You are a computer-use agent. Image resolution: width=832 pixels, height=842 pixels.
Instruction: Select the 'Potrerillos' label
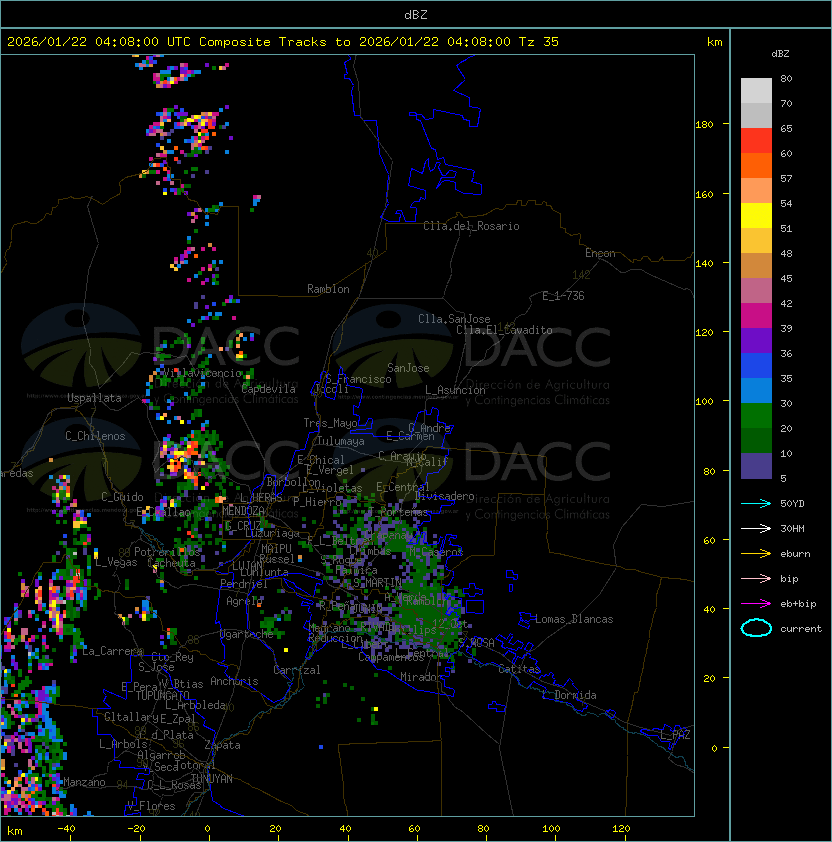[x=167, y=552]
